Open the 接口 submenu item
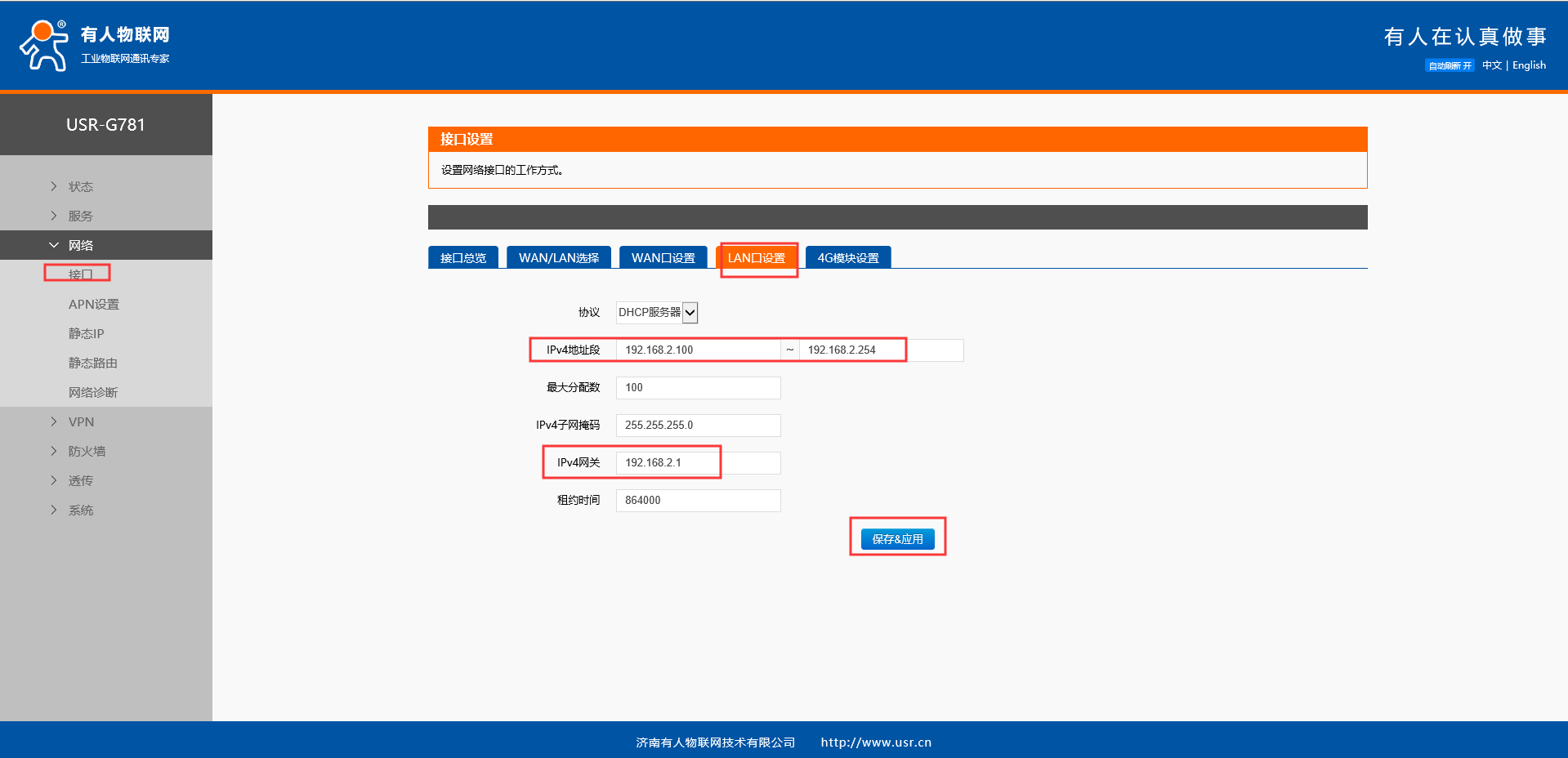This screenshot has height=758, width=1568. [x=80, y=274]
